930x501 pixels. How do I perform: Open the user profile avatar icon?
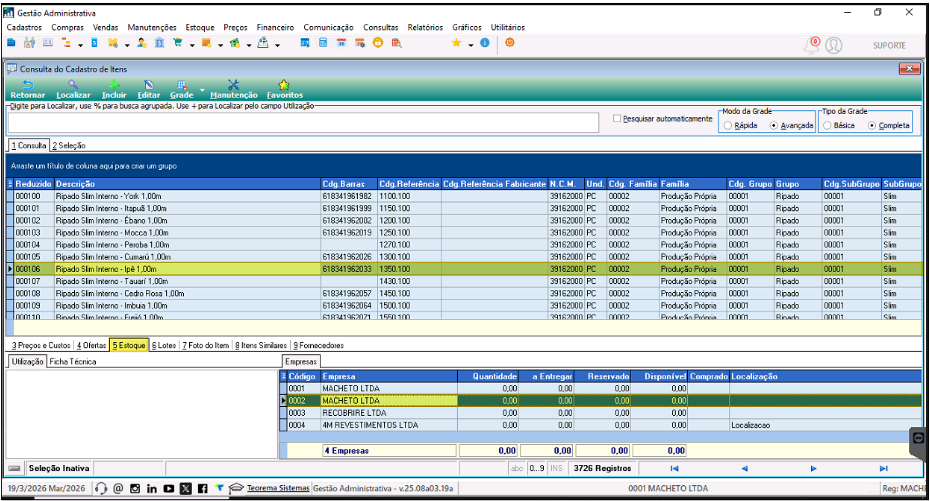tap(833, 45)
